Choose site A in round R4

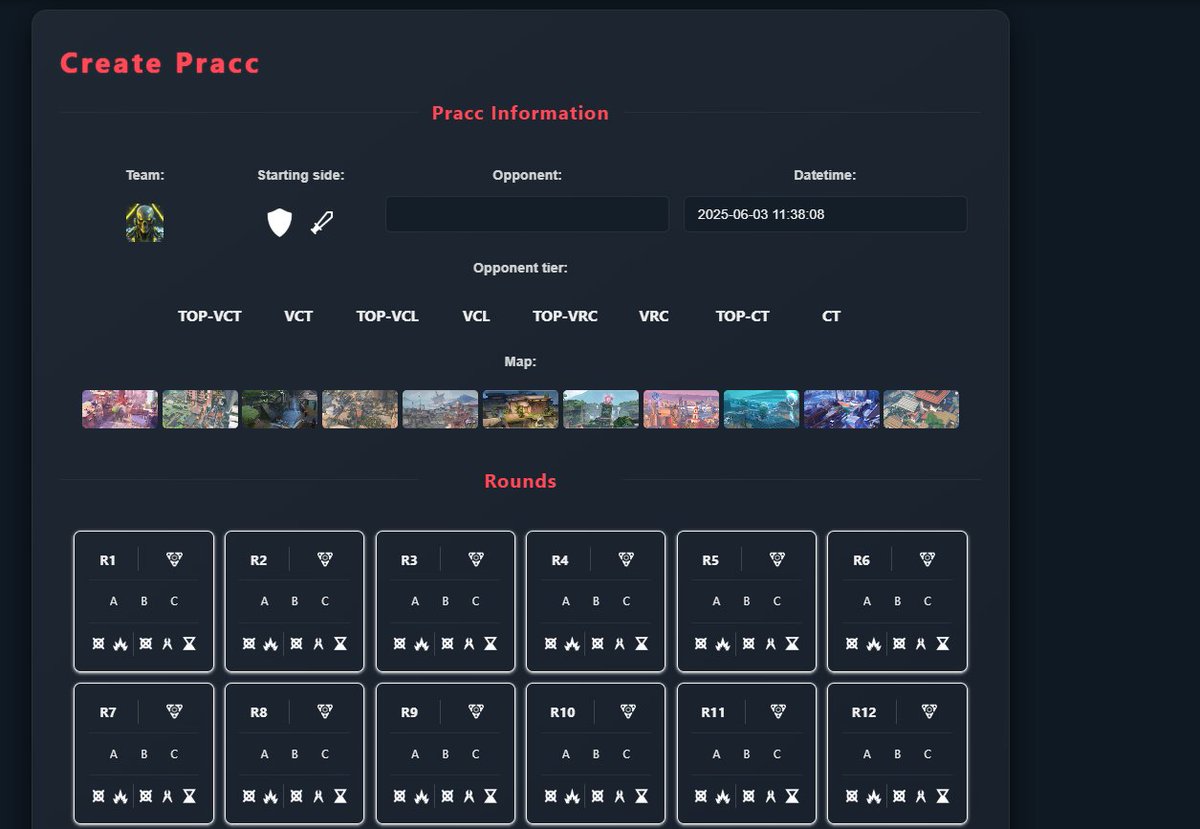(566, 601)
